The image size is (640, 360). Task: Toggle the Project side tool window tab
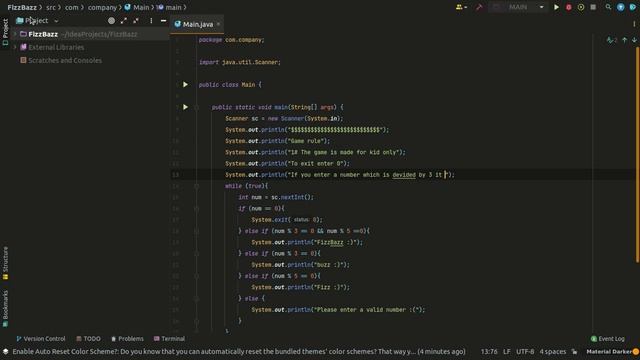(5, 32)
